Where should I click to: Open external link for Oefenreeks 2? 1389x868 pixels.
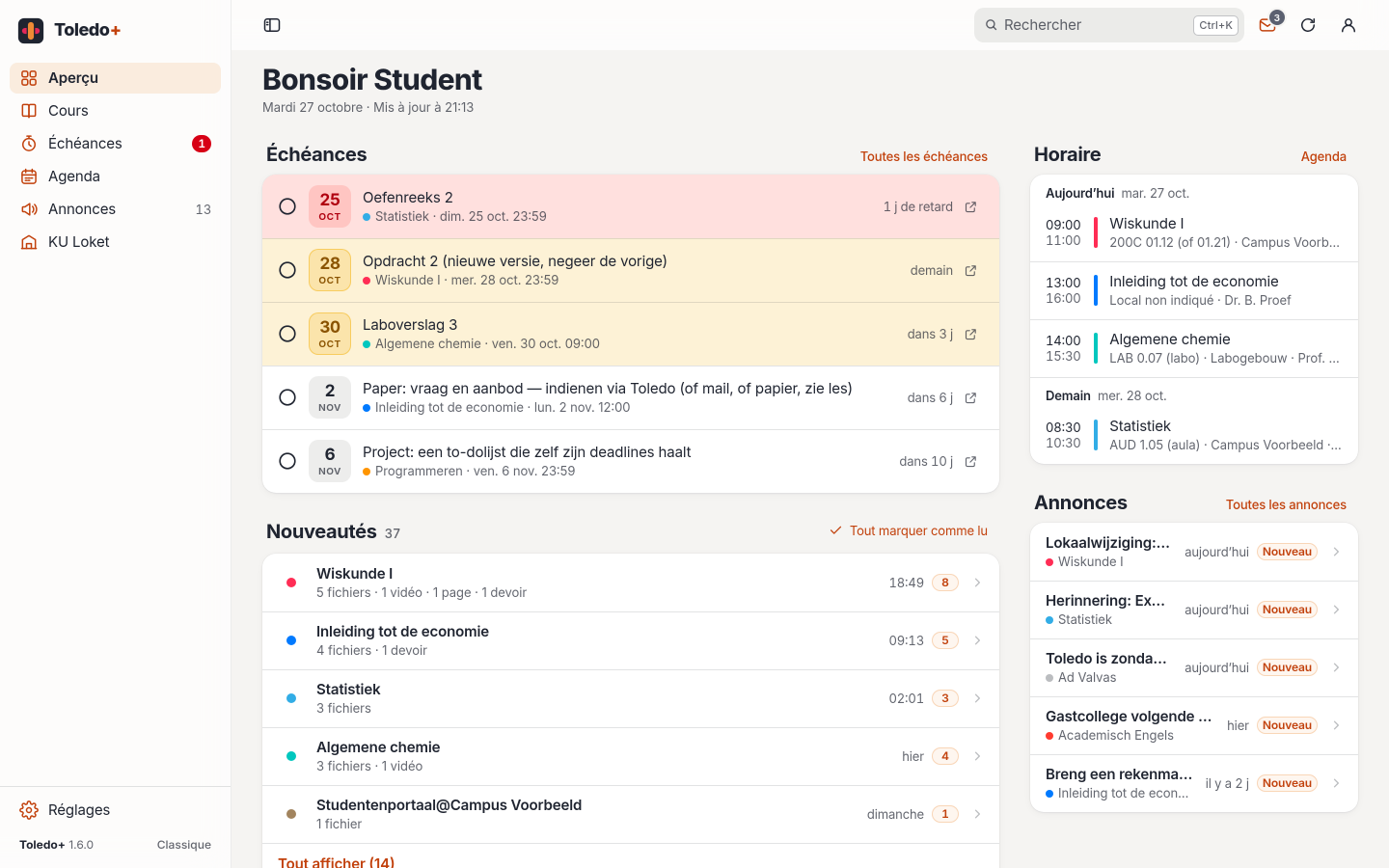[x=970, y=207]
